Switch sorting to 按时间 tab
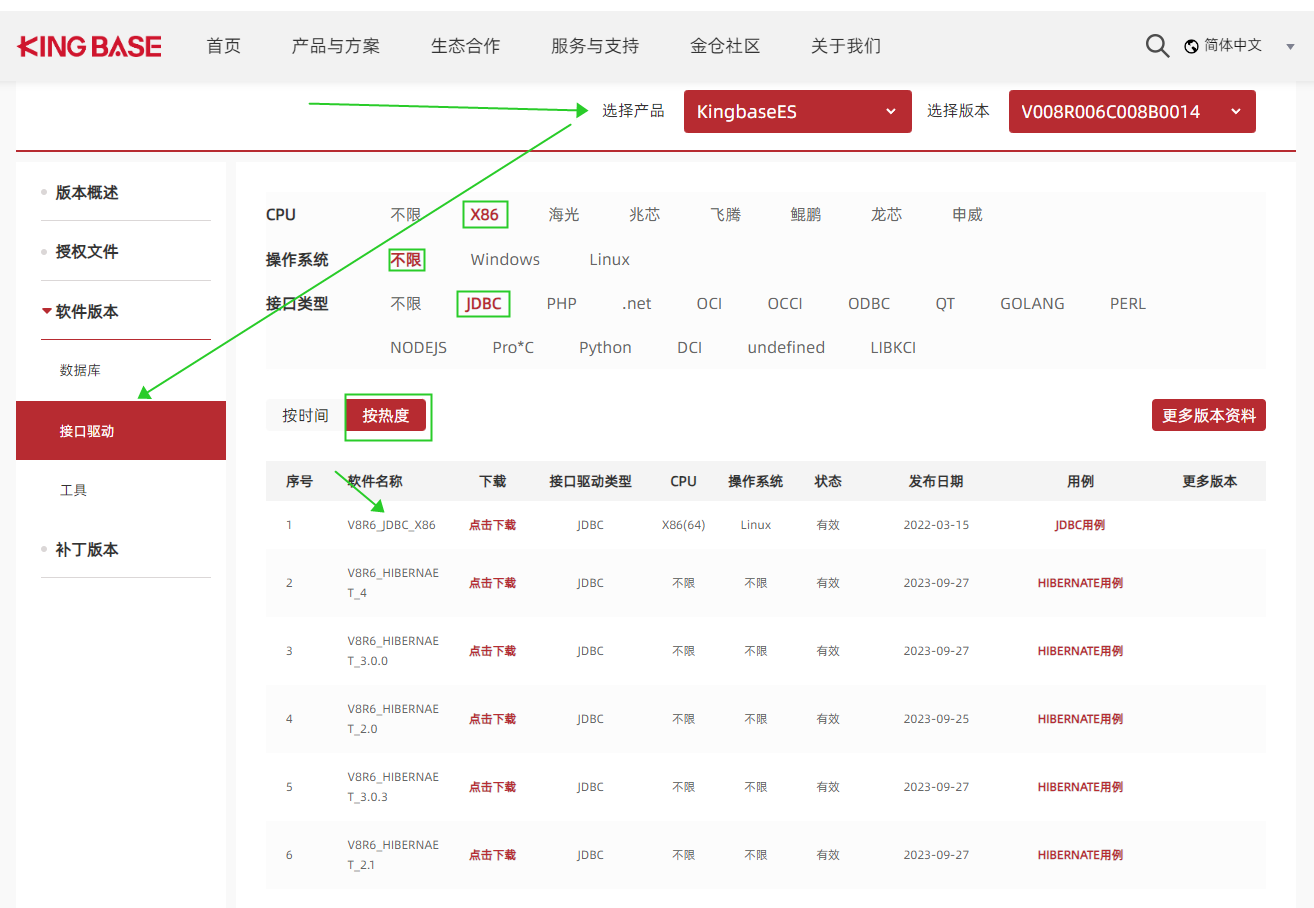This screenshot has width=1314, height=908. pyautogui.click(x=305, y=415)
